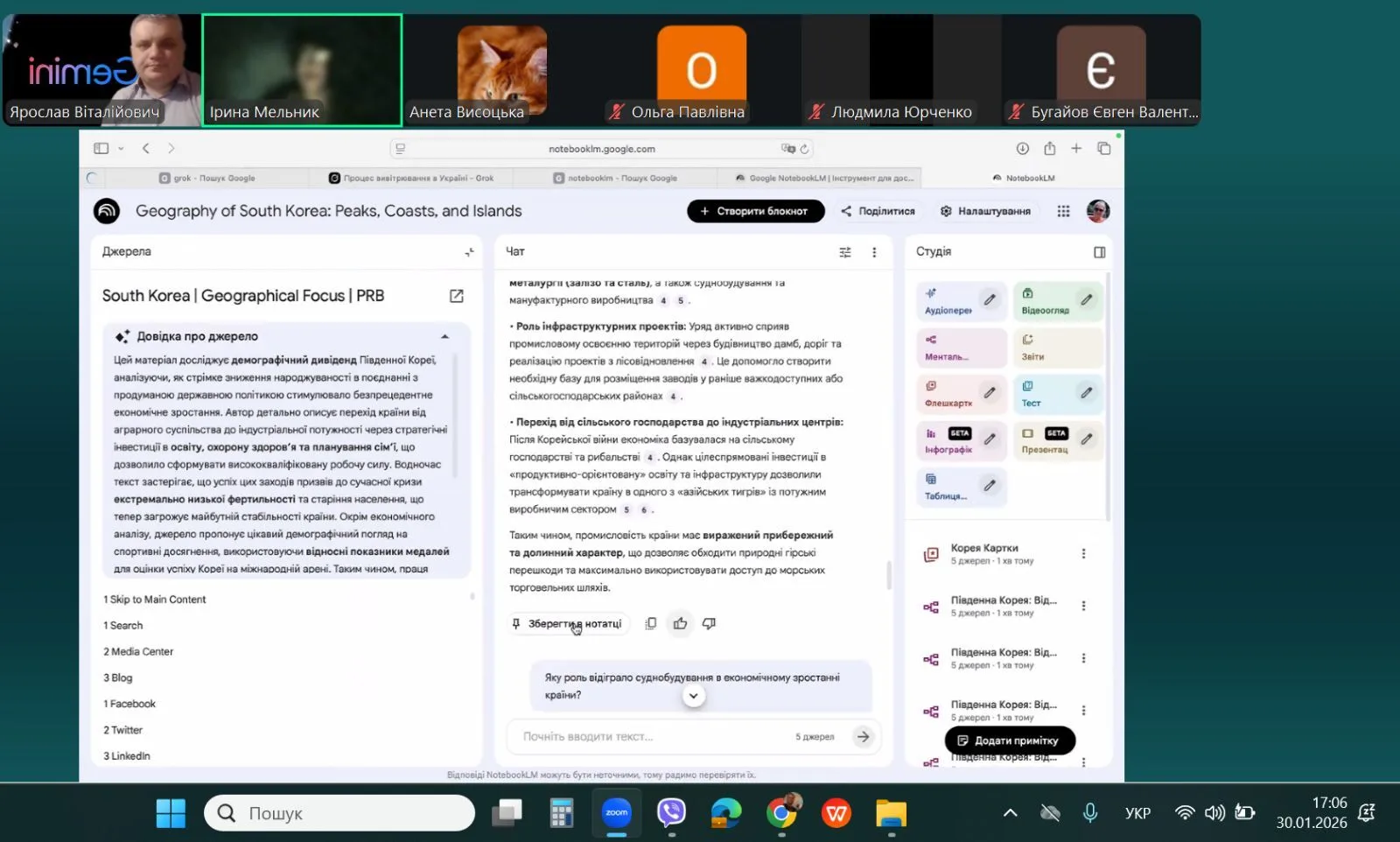Copy the chat response

tap(651, 624)
